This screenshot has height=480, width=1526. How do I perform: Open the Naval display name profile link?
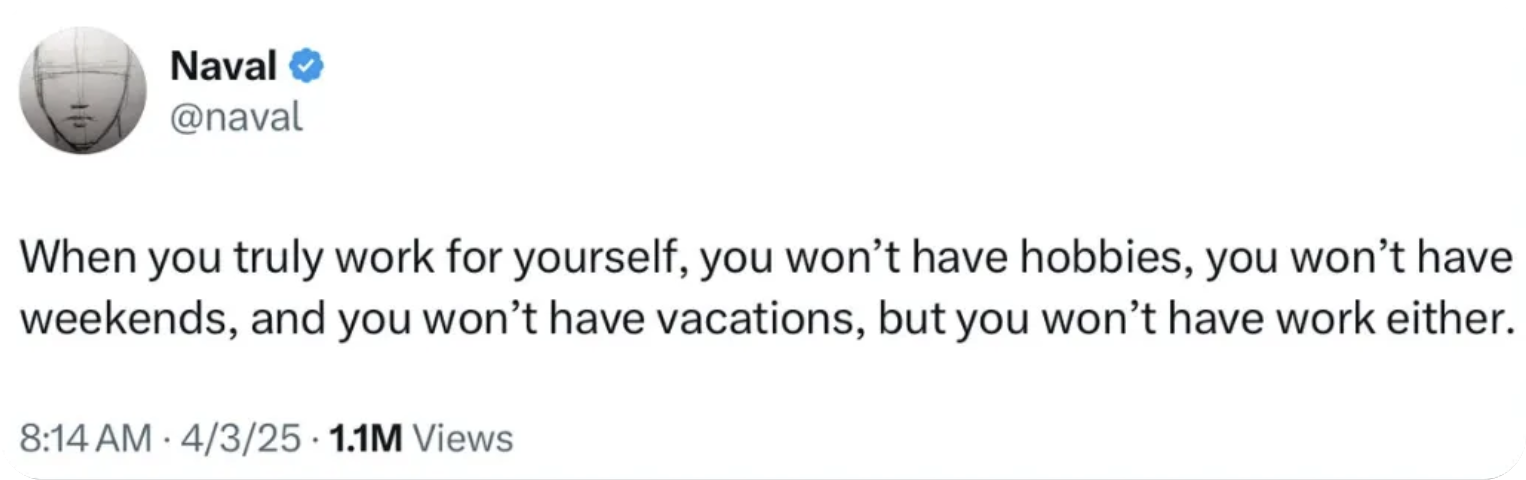pyautogui.click(x=224, y=67)
